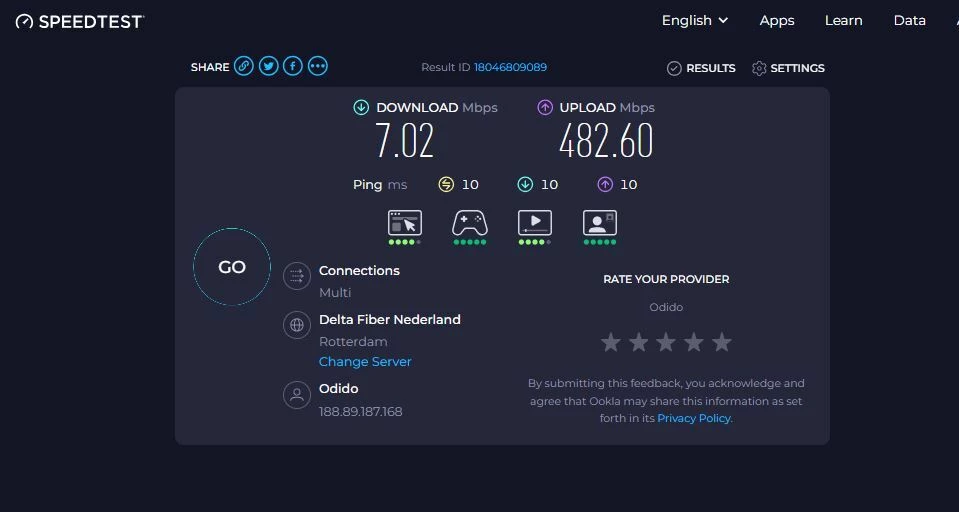Click the gaming controller quality icon
This screenshot has height=512, width=959.
tap(470, 223)
